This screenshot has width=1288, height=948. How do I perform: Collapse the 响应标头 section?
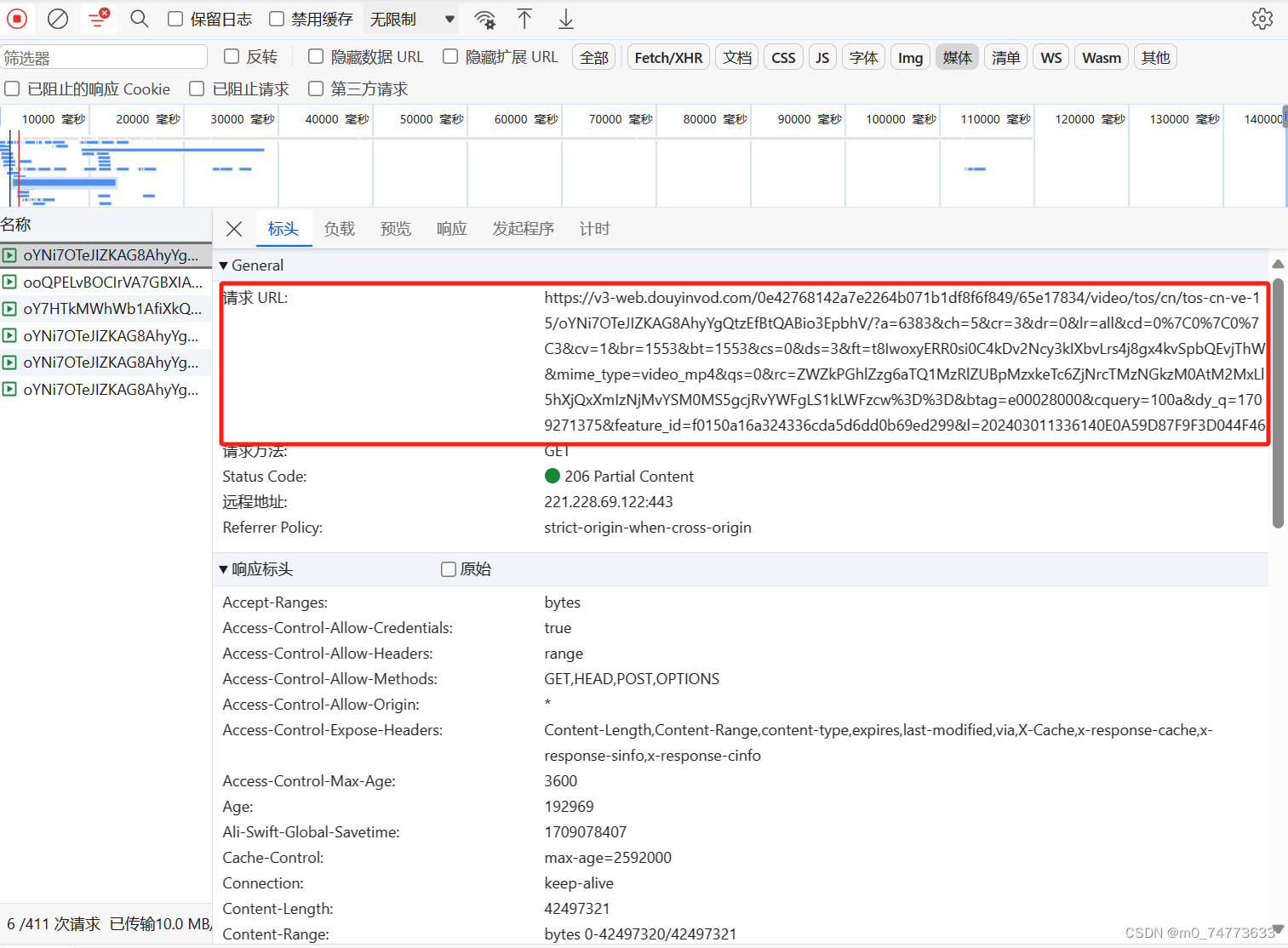click(224, 569)
